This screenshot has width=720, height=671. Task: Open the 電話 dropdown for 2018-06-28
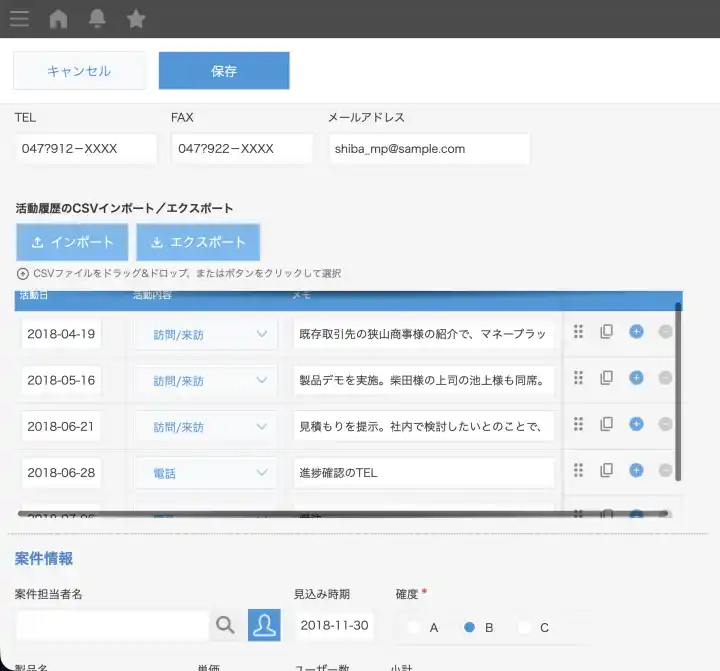pyautogui.click(x=205, y=473)
